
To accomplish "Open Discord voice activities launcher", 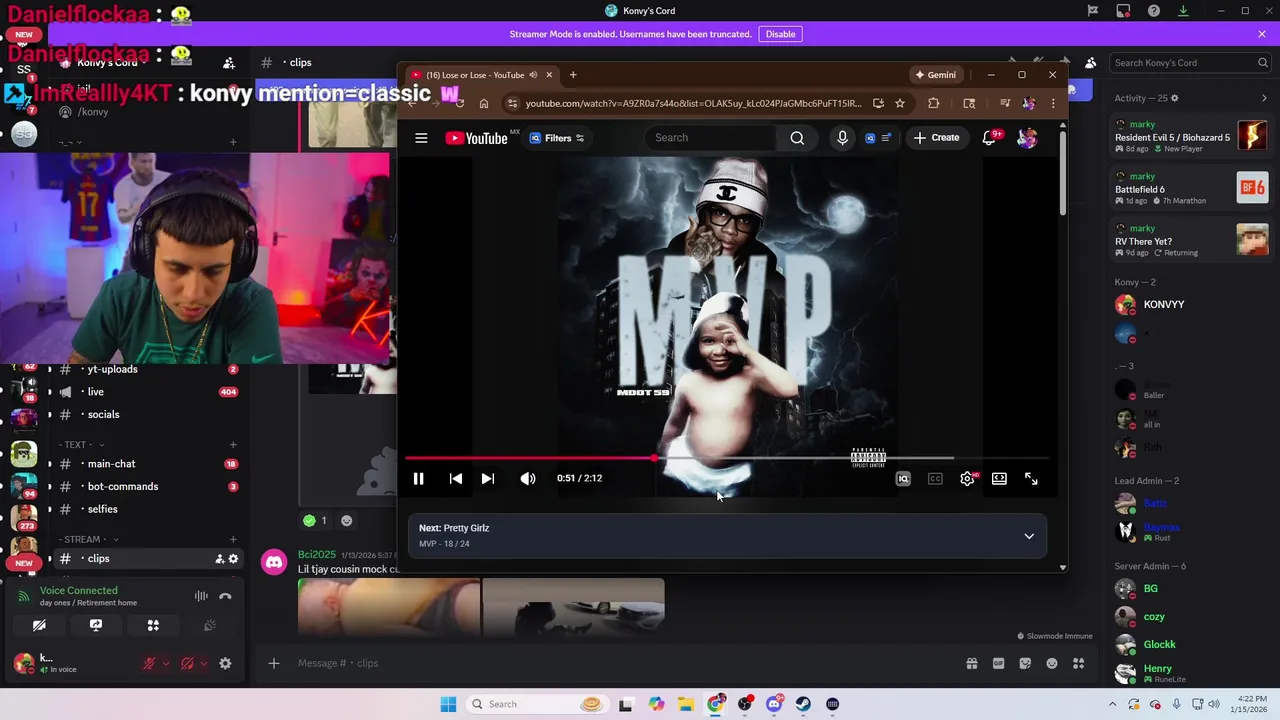I will tap(153, 625).
